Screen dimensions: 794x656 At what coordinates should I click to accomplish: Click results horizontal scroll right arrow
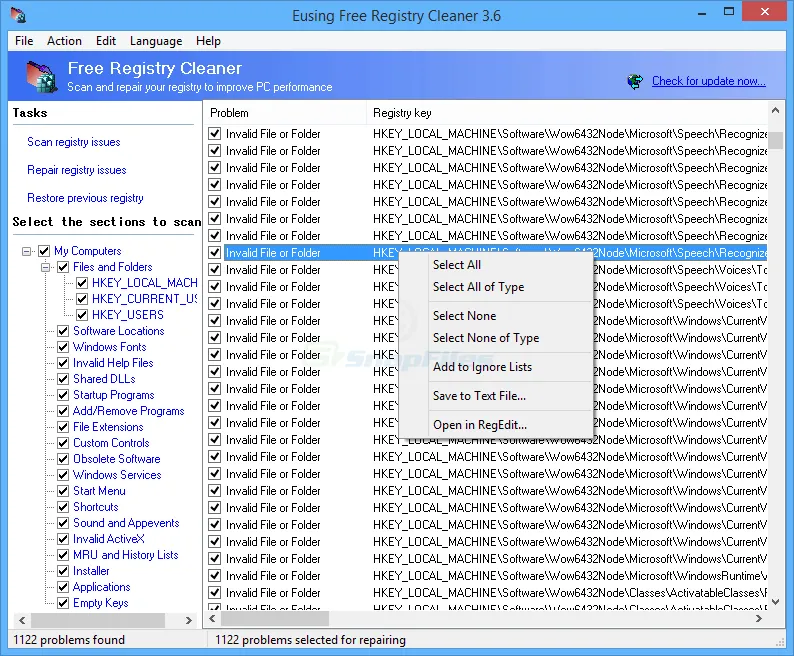point(759,619)
